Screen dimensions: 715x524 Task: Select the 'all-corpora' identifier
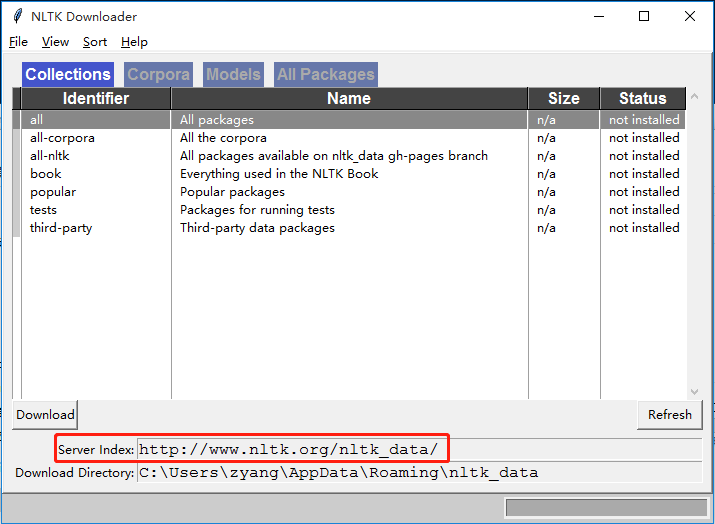point(62,138)
